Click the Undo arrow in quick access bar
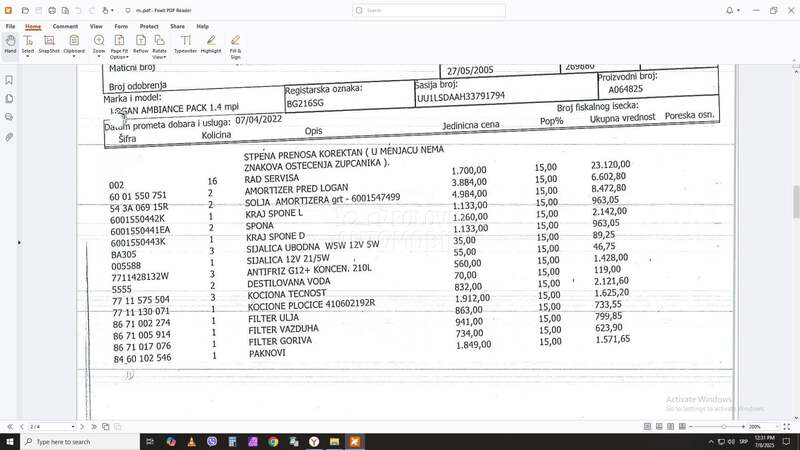Viewport: 800px width, 450px height. point(79,10)
